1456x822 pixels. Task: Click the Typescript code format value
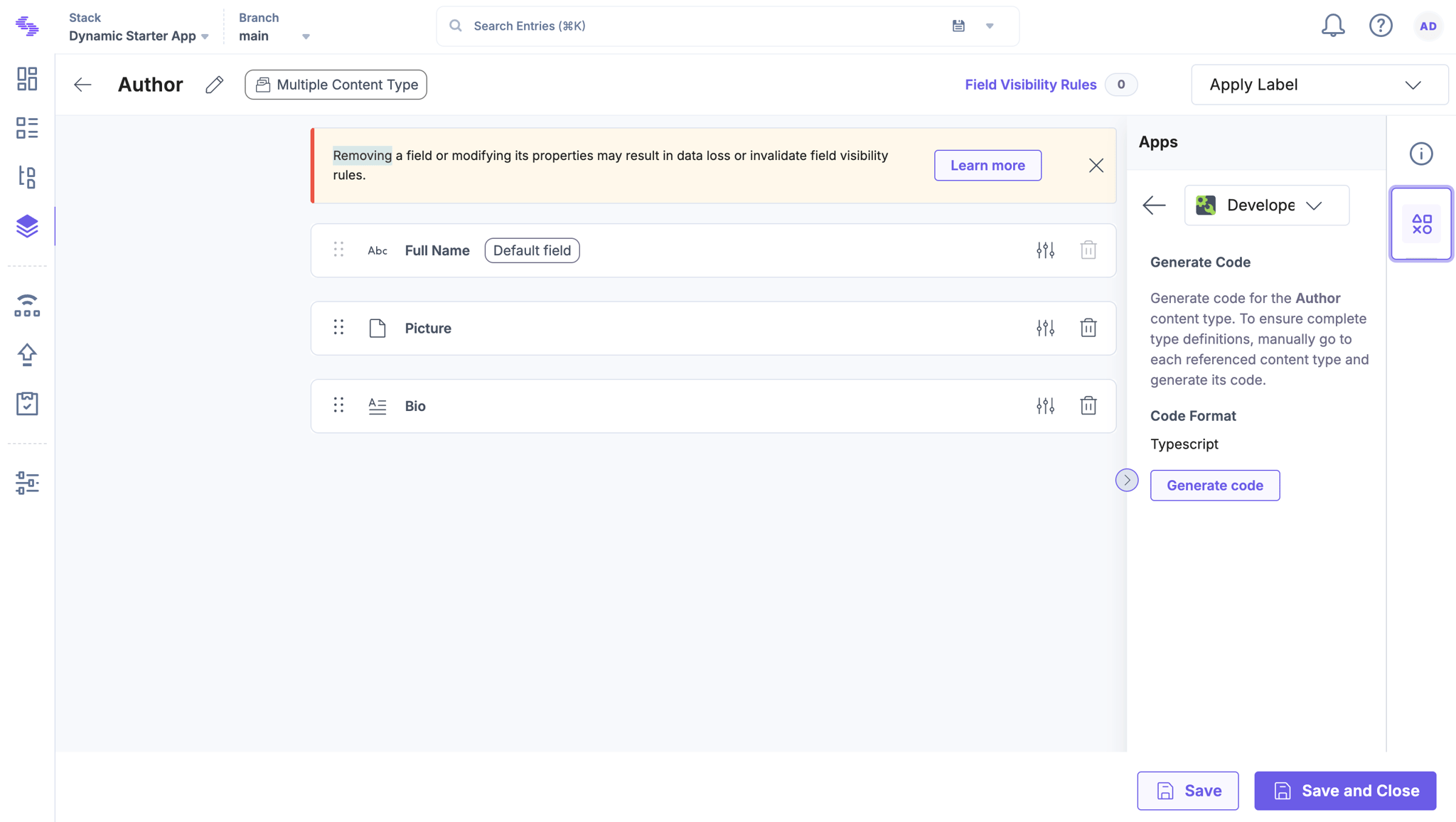point(1184,444)
